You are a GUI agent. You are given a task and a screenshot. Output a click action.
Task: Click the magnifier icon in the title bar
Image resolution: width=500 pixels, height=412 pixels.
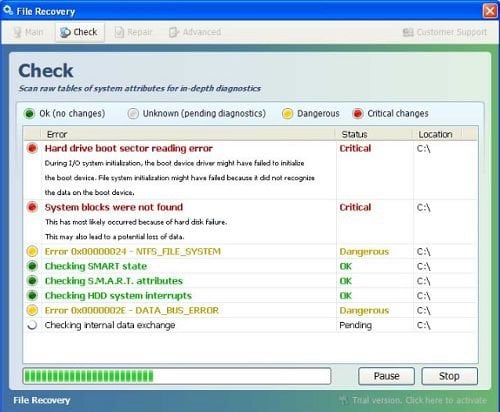8,10
